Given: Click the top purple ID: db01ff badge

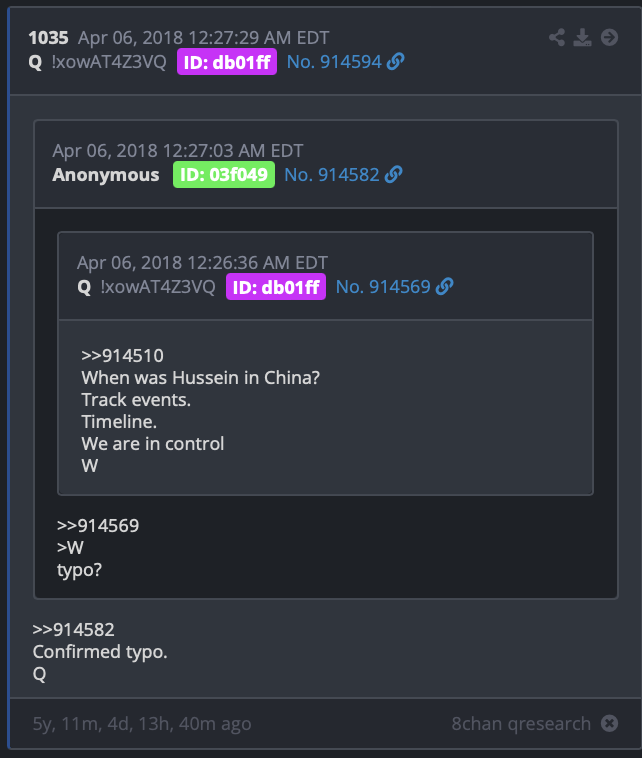Looking at the screenshot, I should 227,62.
